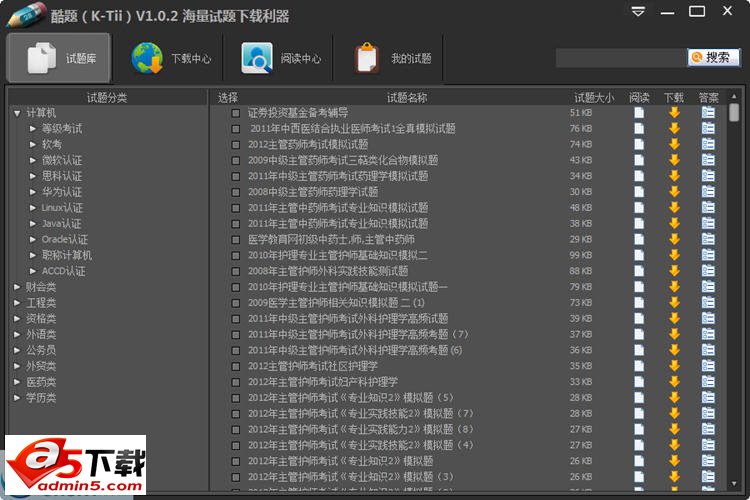Read the 2009中级主管药师三萜类化合物模拟题

[639, 160]
